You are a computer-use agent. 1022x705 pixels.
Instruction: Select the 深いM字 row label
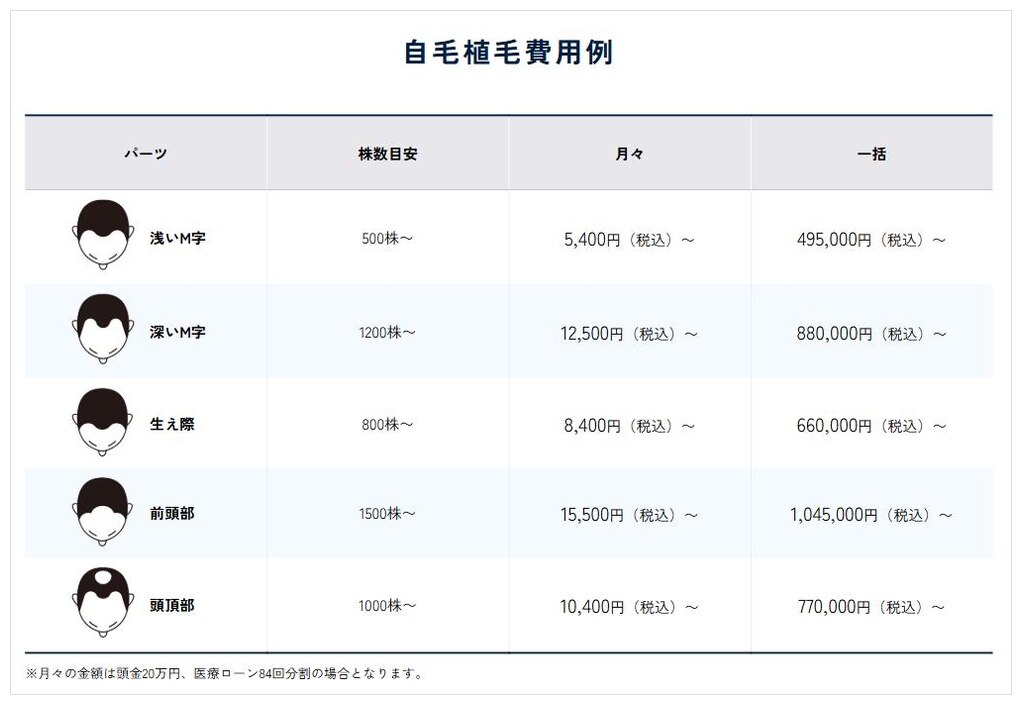(177, 332)
